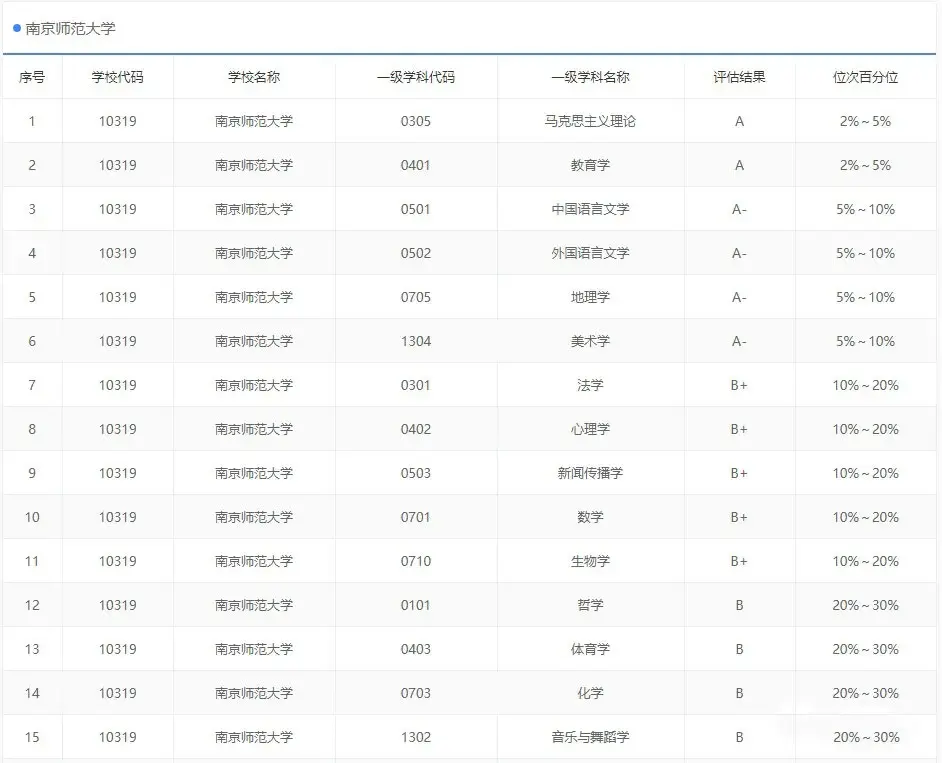Select the 一级学科名称 column header
This screenshot has width=942, height=763.
click(591, 77)
